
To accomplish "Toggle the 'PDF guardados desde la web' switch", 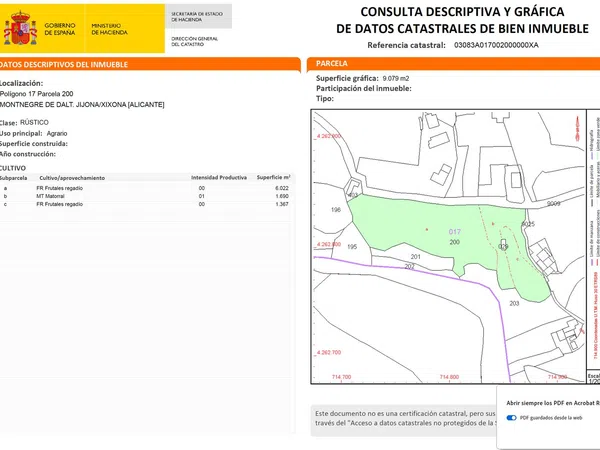I will (511, 417).
